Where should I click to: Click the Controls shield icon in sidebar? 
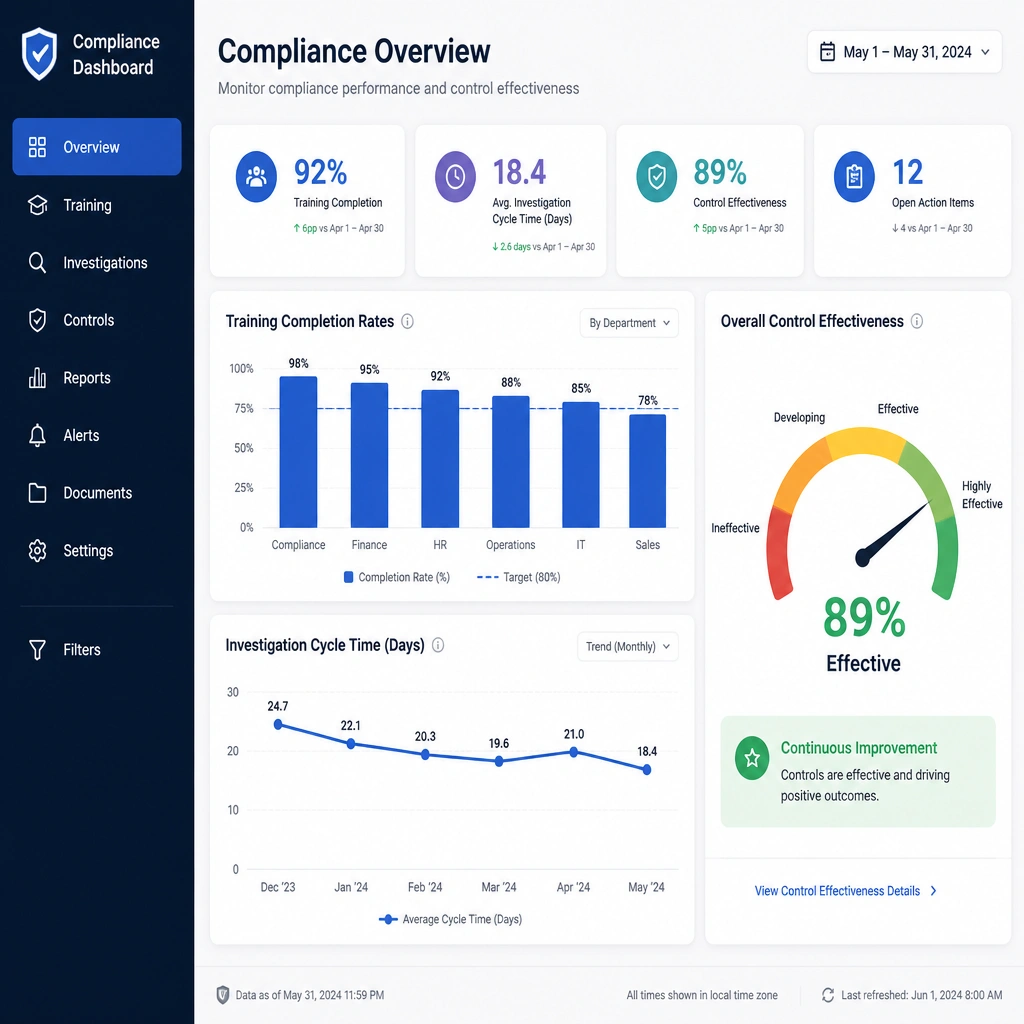37,320
